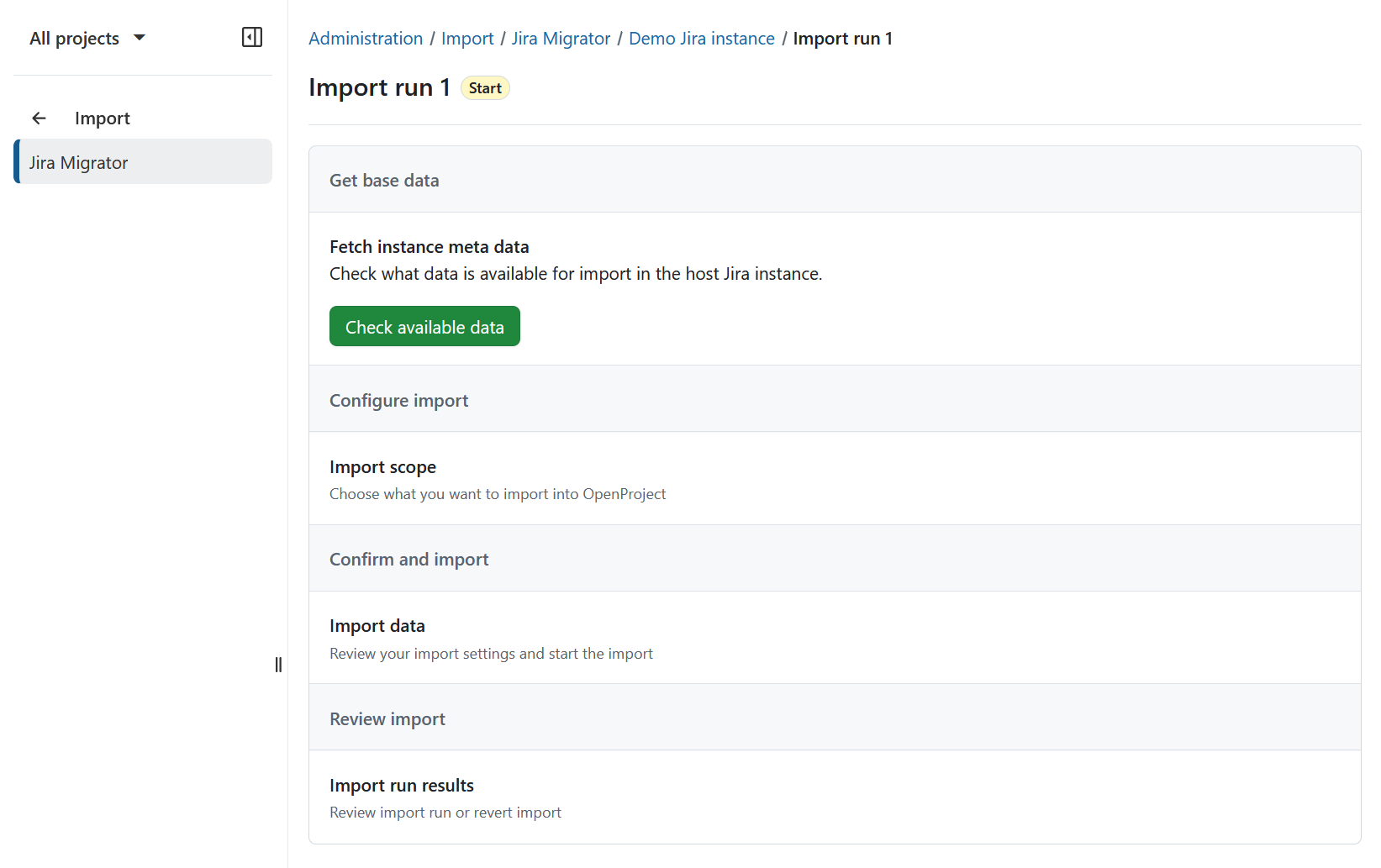This screenshot has width=1381, height=868.
Task: Open the Import sidebar heading
Action: (103, 118)
